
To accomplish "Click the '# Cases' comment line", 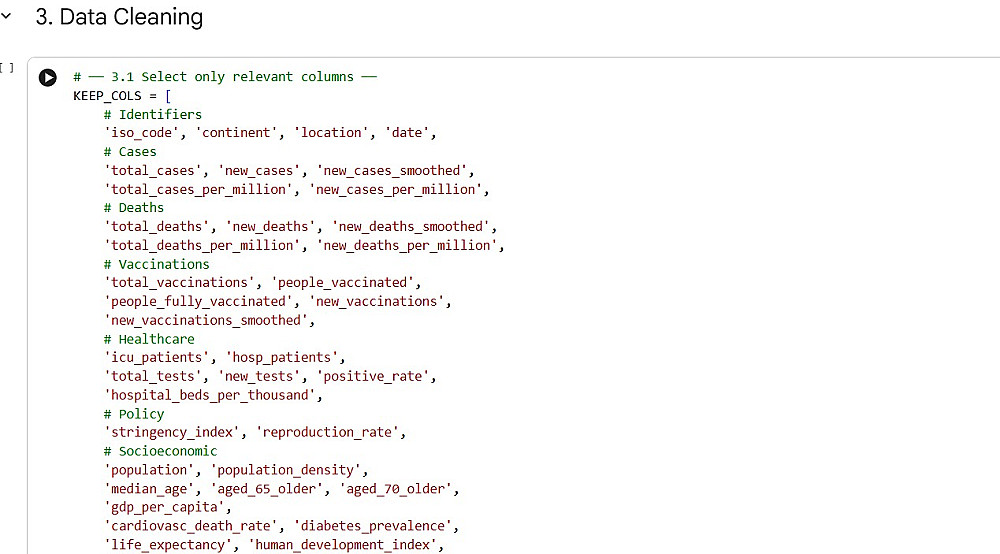I will (x=130, y=152).
